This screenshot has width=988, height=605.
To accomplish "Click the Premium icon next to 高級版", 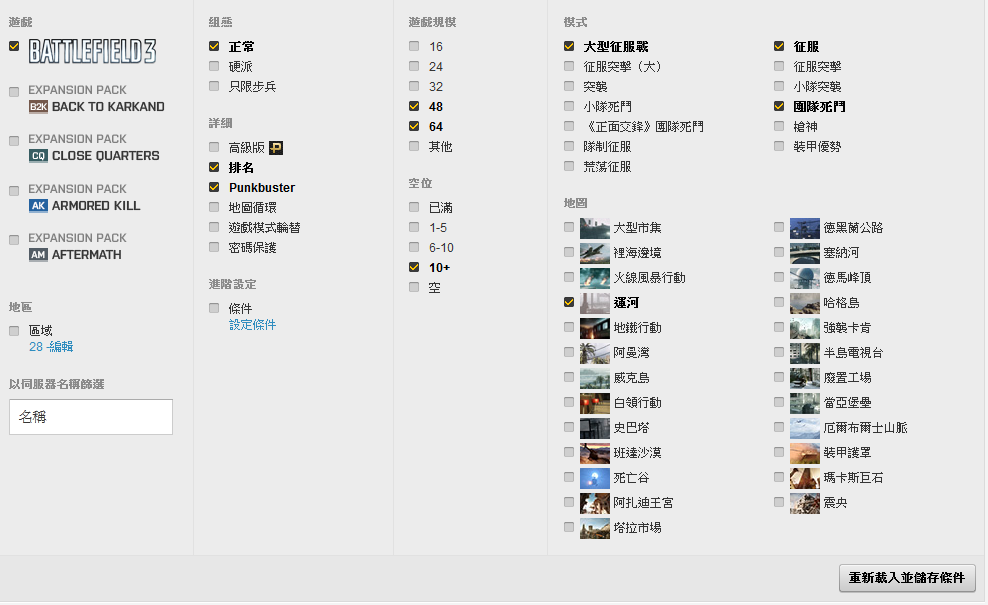I will point(276,148).
